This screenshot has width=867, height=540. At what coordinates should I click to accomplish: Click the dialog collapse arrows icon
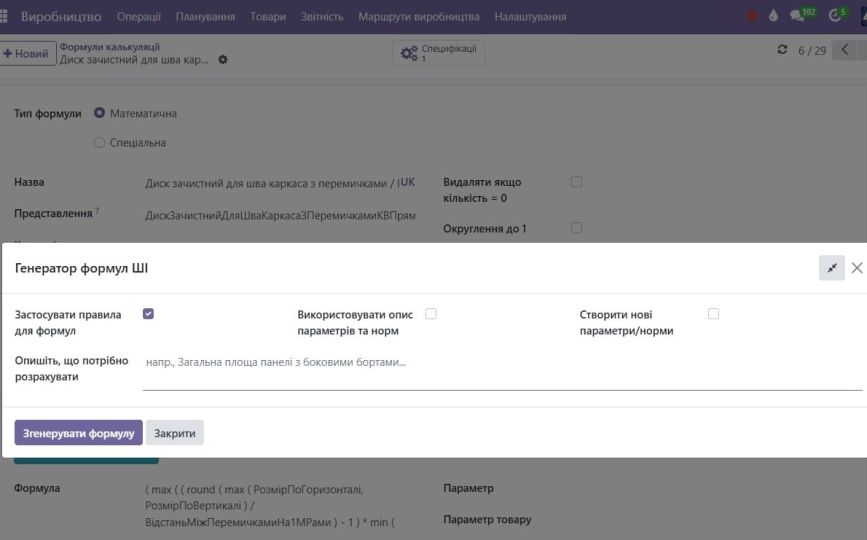[x=831, y=268]
